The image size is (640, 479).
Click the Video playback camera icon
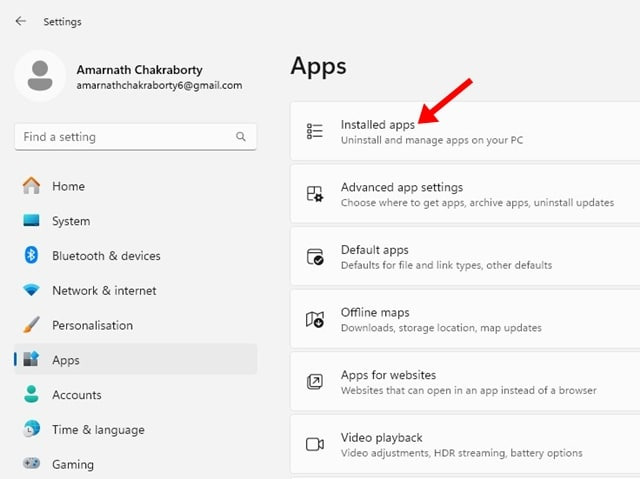click(315, 444)
